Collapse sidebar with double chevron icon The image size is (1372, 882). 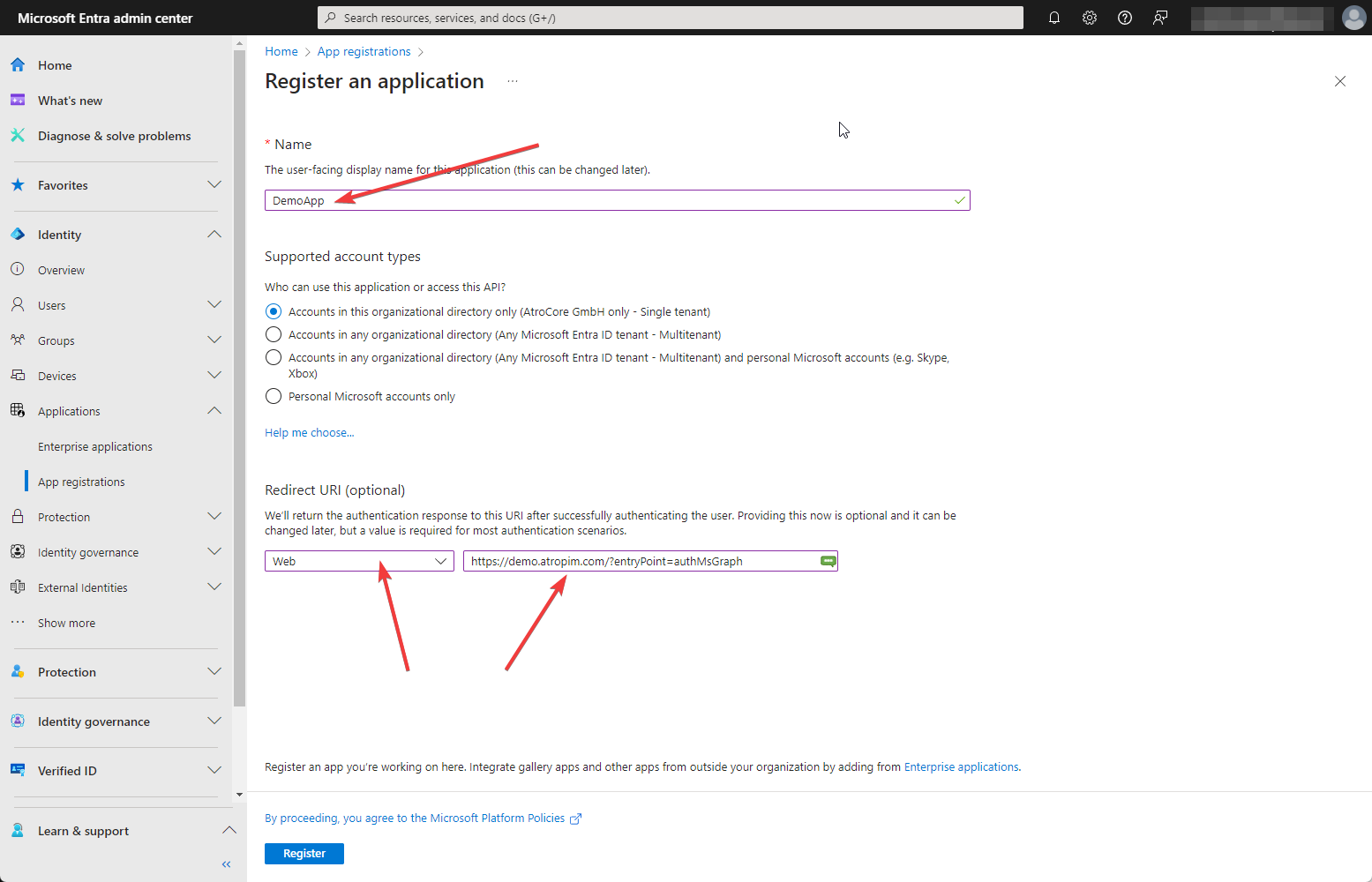pyautogui.click(x=227, y=864)
